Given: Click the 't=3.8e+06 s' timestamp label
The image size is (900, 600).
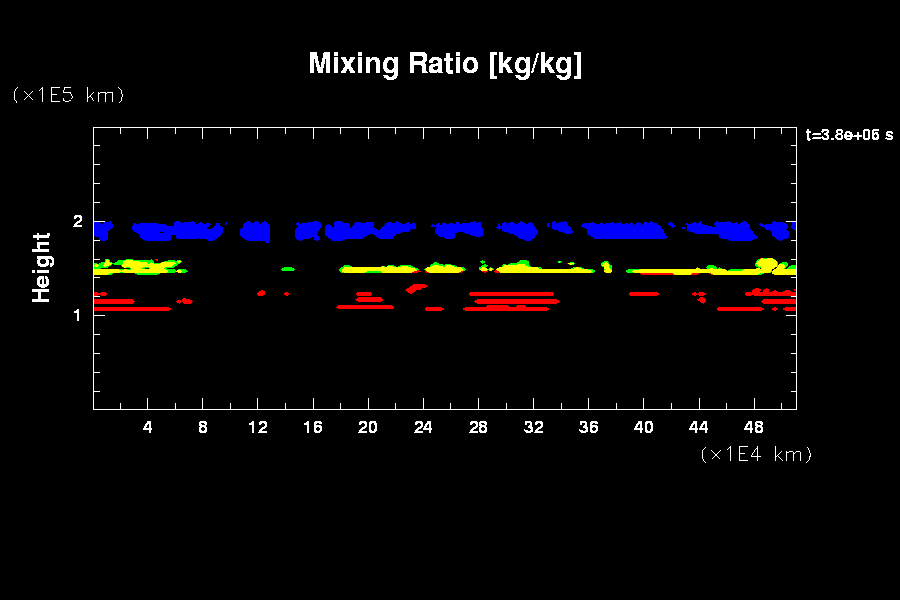Looking at the screenshot, I should pyautogui.click(x=849, y=135).
